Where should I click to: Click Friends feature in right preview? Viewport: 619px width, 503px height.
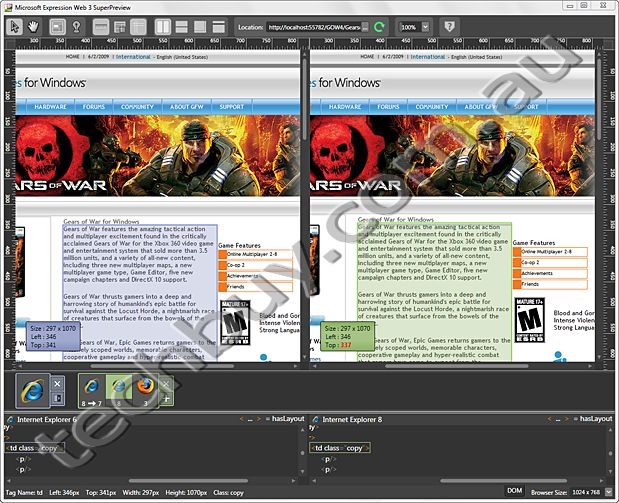(550, 284)
